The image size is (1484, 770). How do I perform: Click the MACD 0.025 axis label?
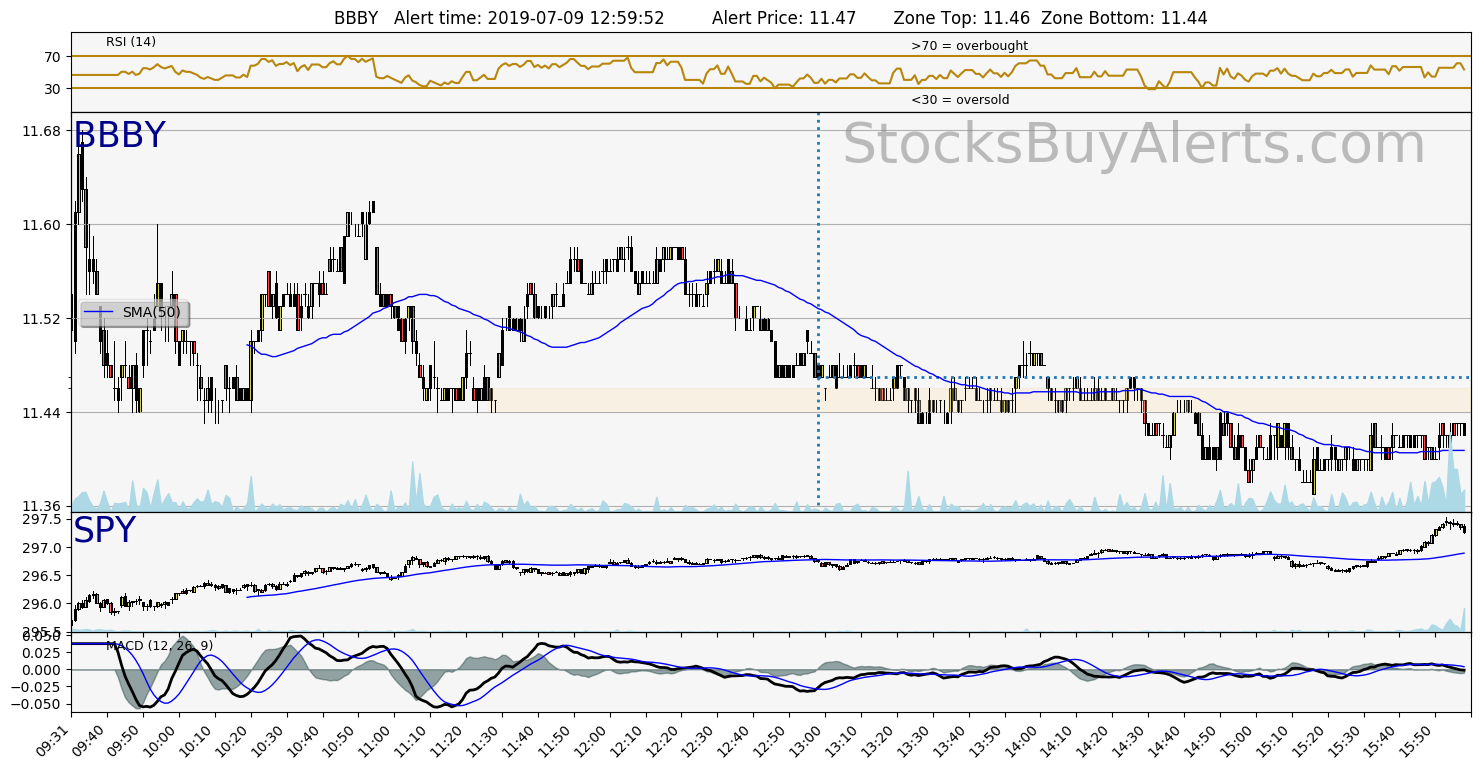pos(40,652)
